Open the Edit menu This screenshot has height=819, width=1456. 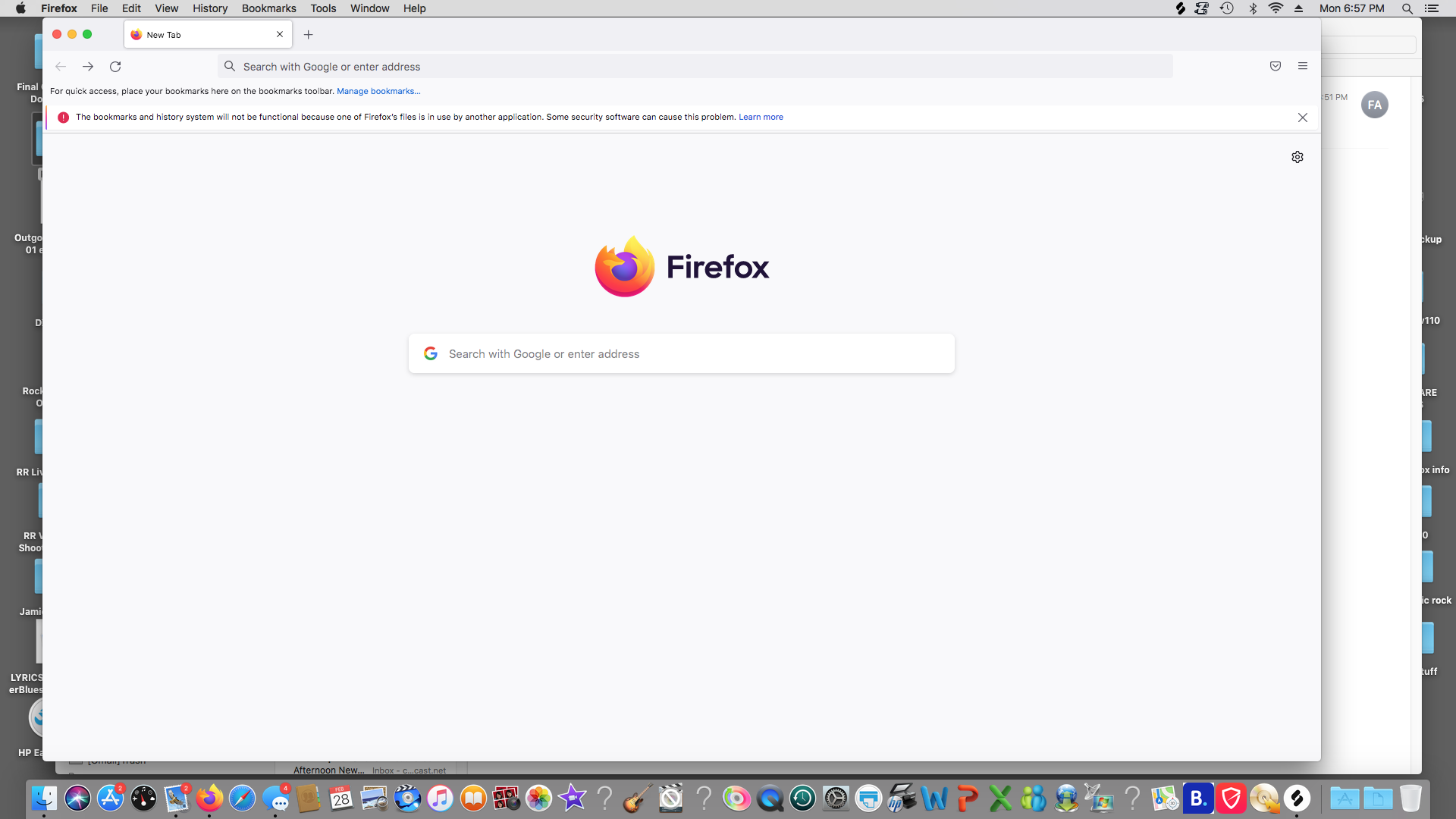point(131,8)
